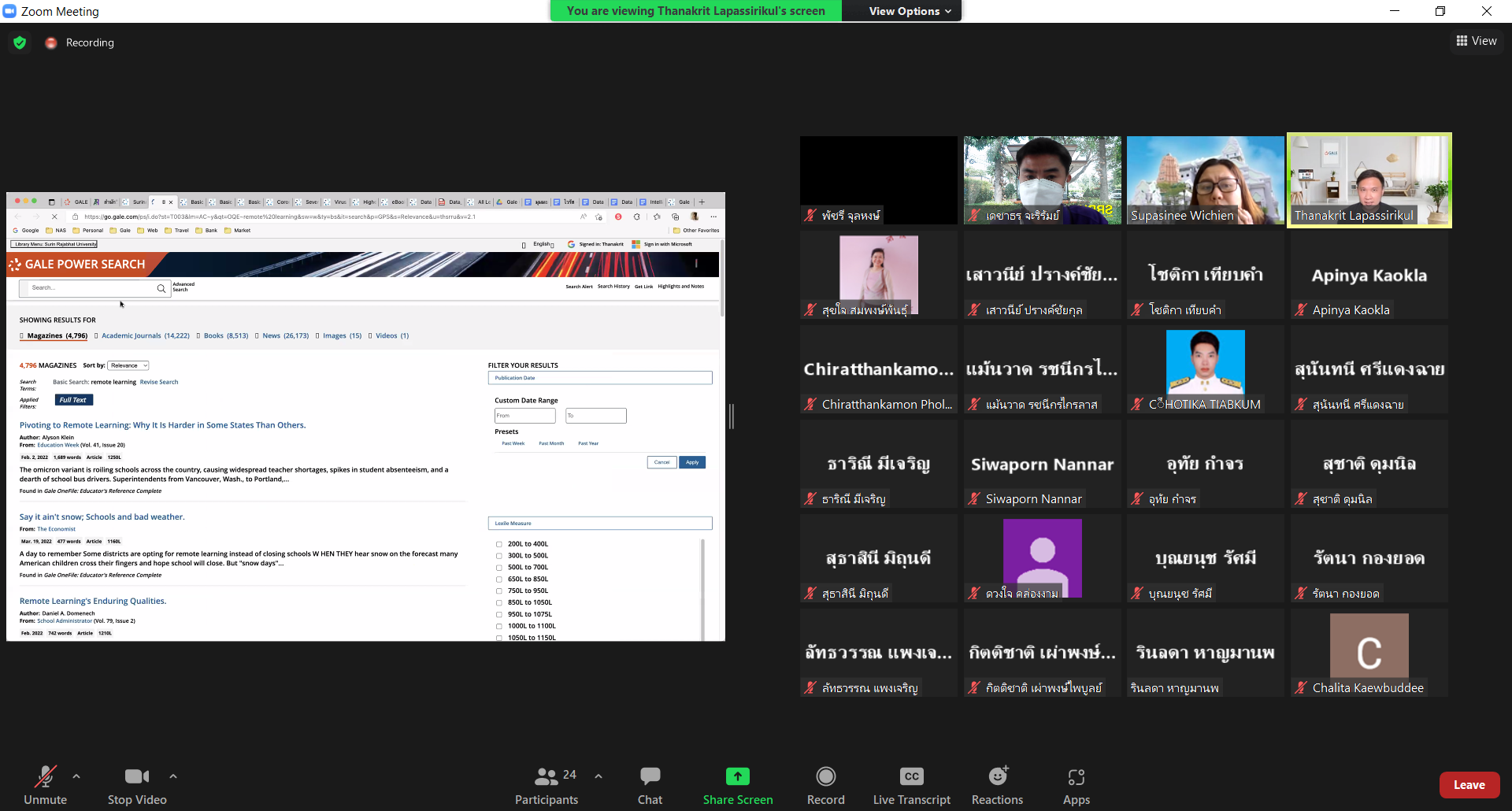Expand participants options arrow beside count
Viewport: 1512px width, 811px height.
coord(598,776)
